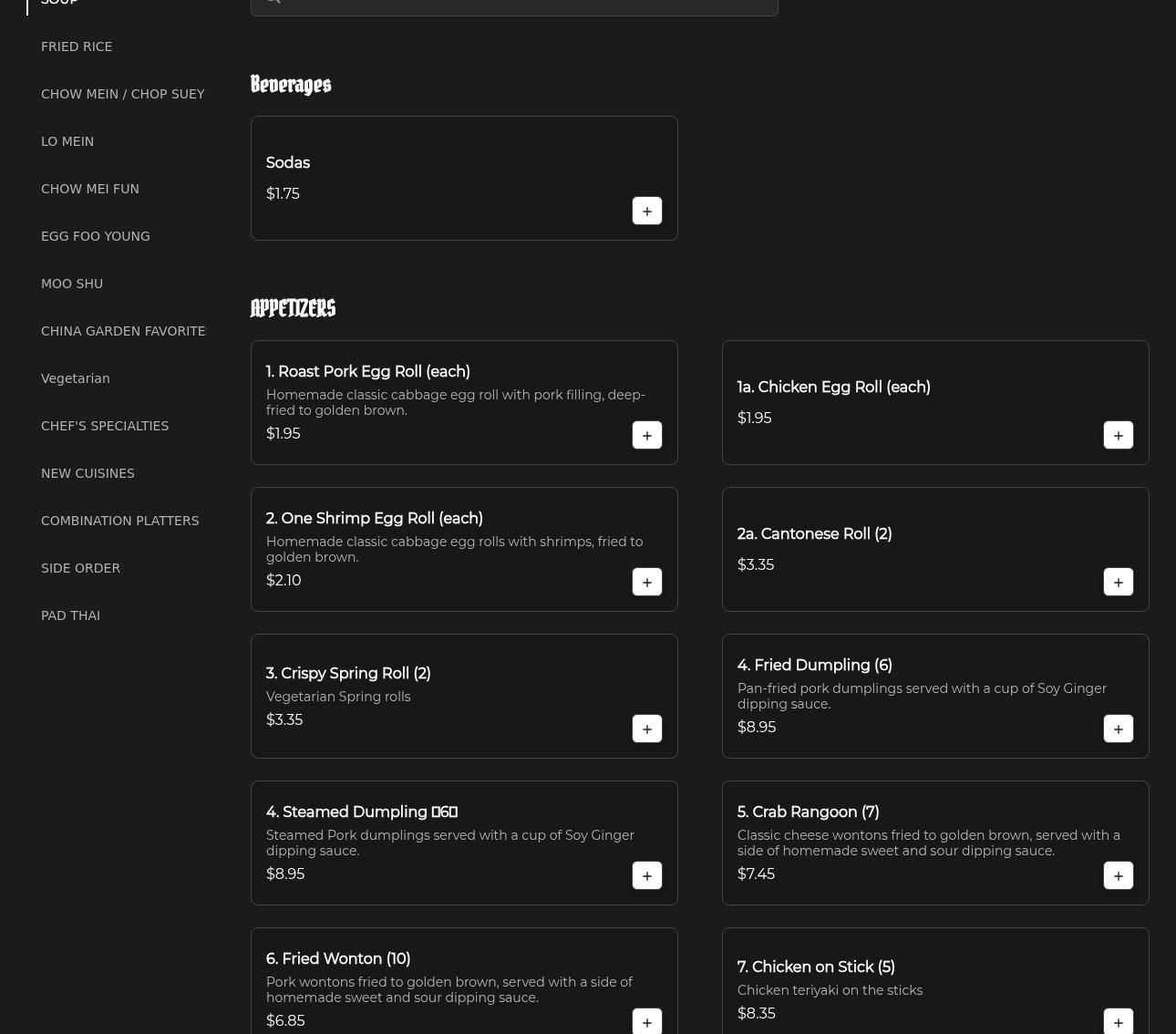Jump to Lo Mein section

67,141
